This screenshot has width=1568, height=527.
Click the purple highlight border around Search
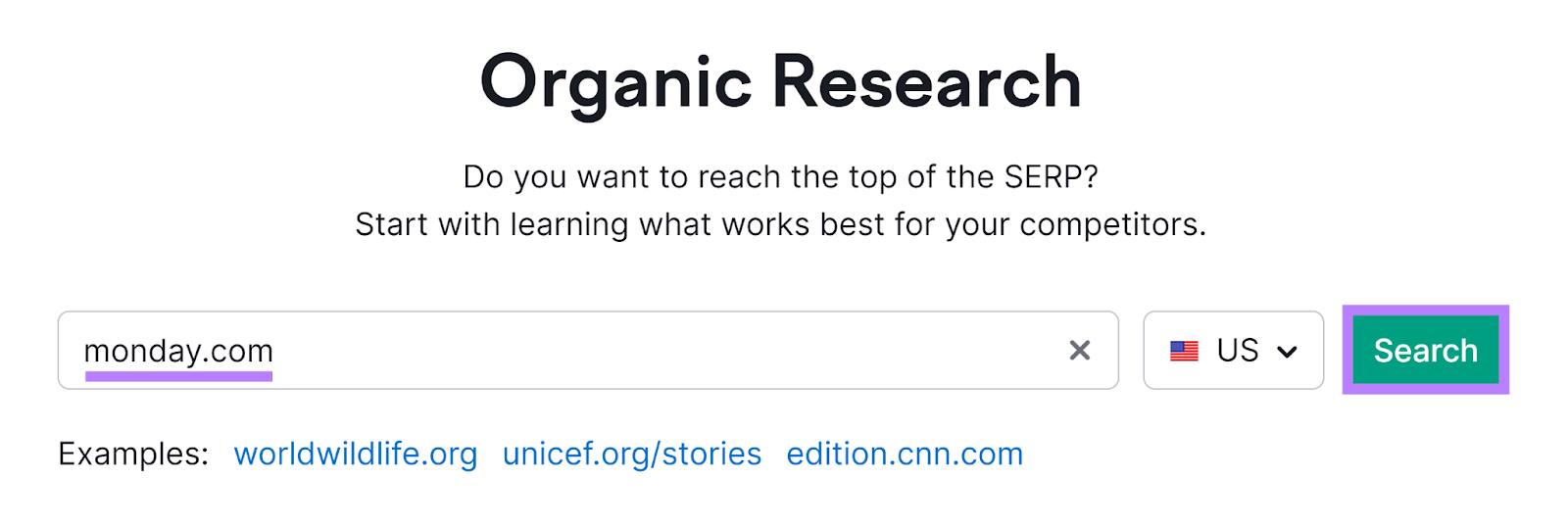tap(1504, 351)
